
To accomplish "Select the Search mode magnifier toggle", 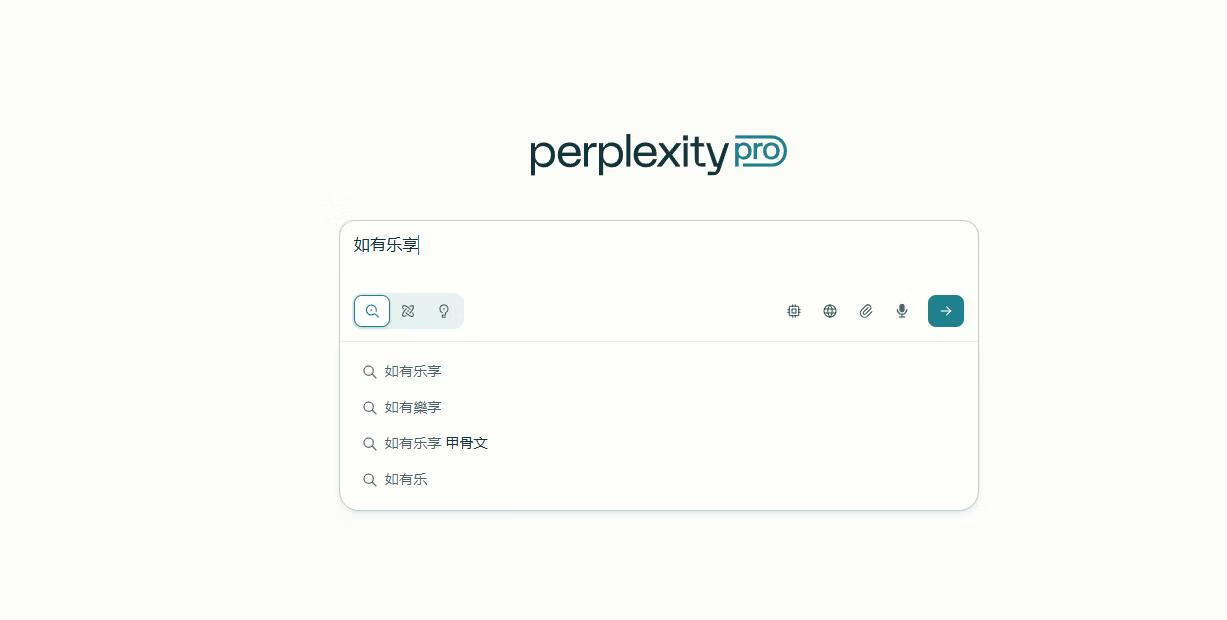I will point(372,311).
